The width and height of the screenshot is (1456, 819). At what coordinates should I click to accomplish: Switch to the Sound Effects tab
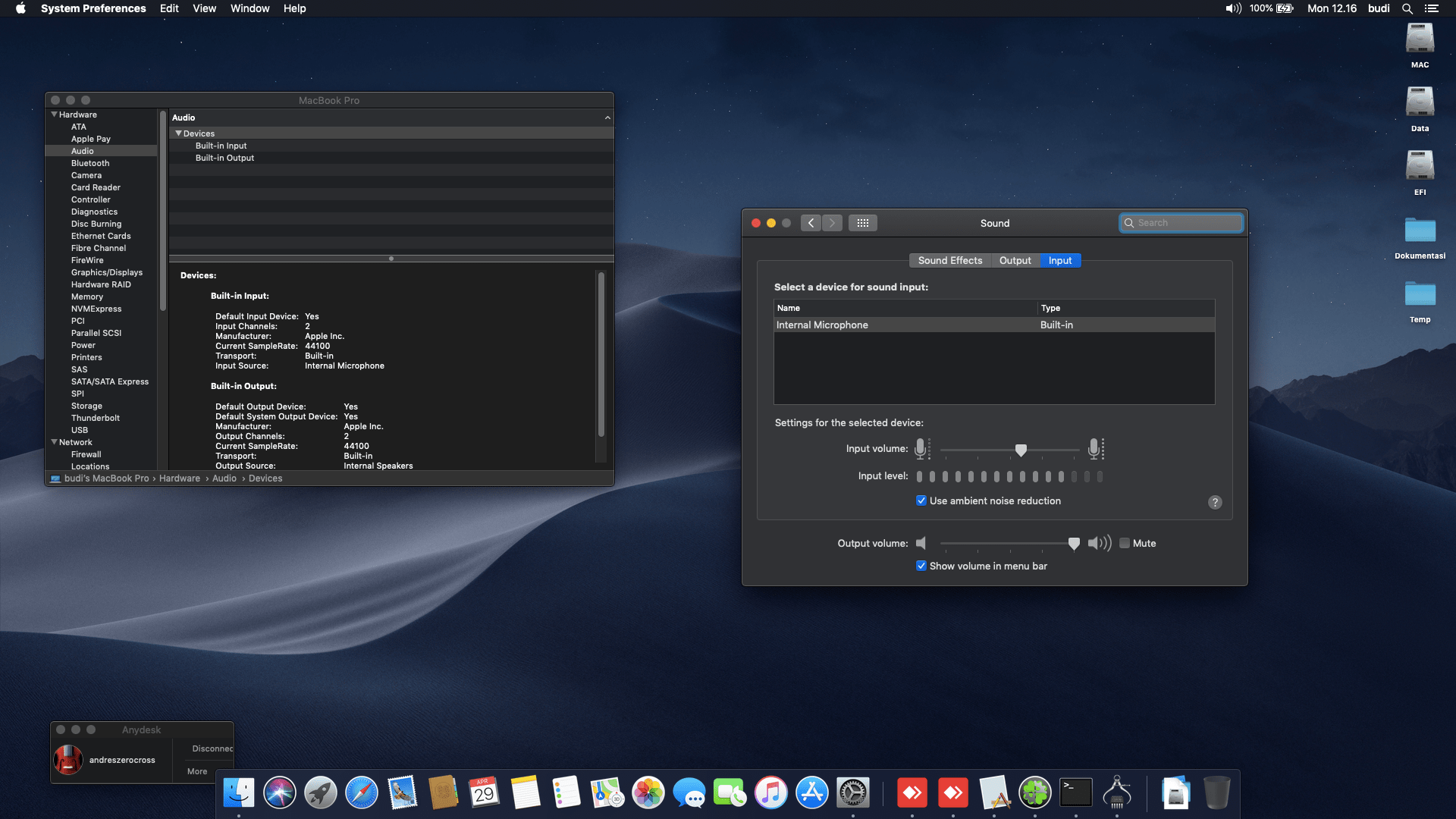coord(949,260)
